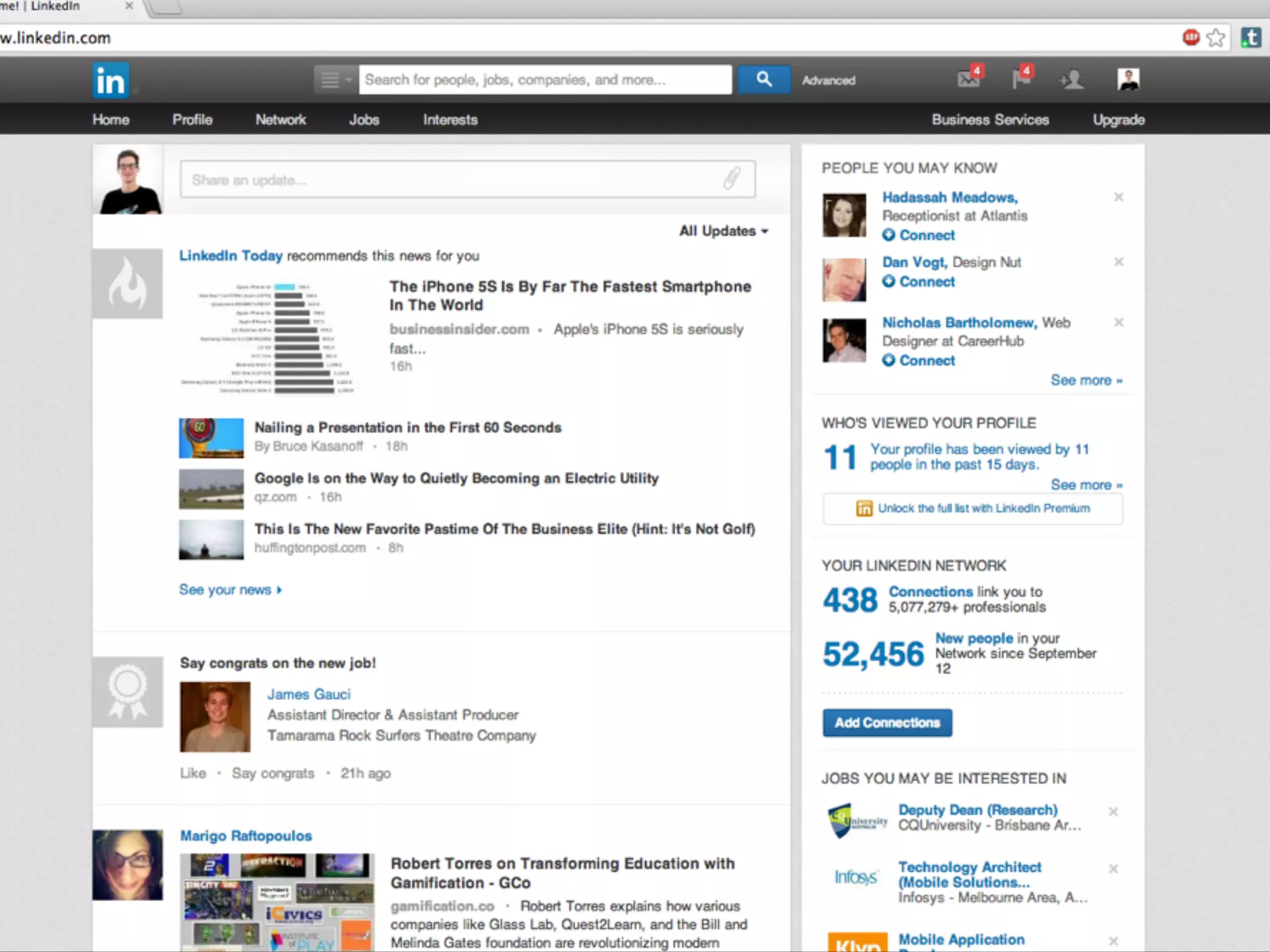Click the blue search magnifier button
Viewport: 1270px width, 952px height.
765,79
